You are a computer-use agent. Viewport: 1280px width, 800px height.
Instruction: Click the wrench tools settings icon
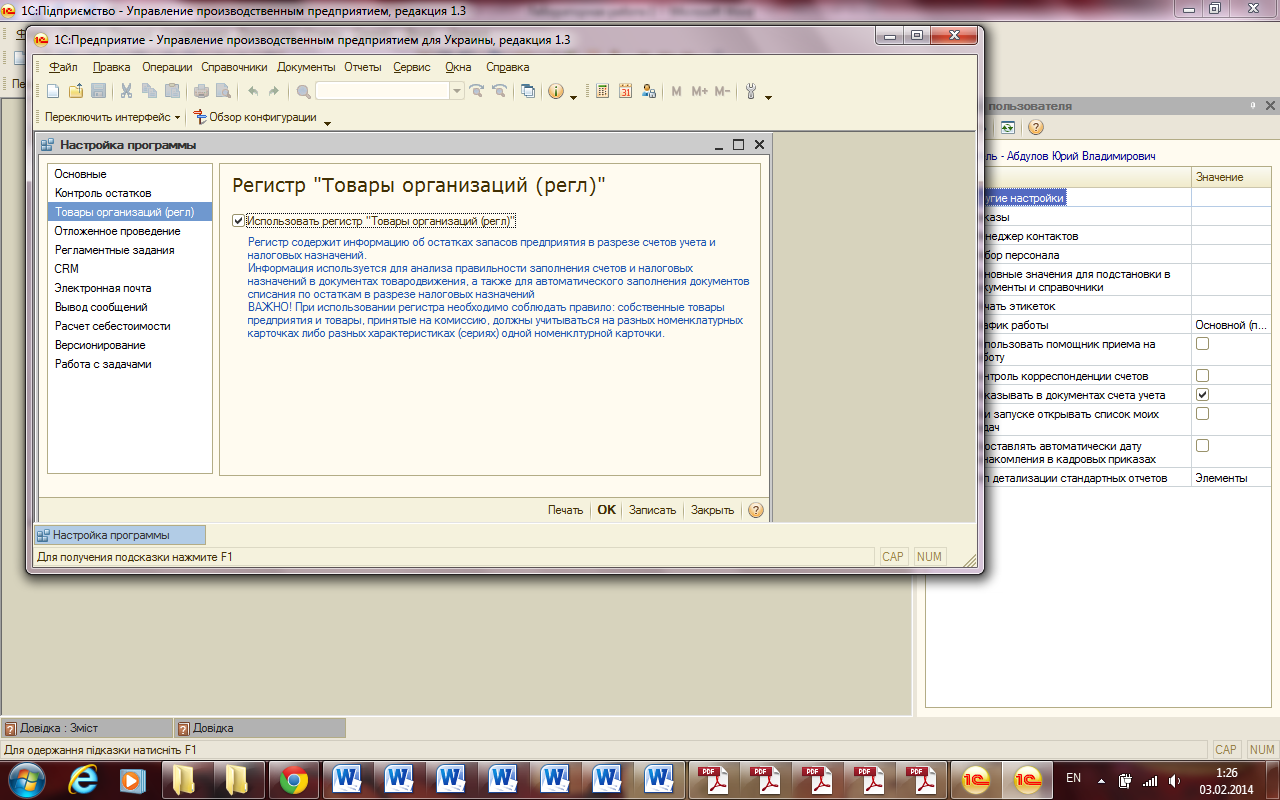click(x=751, y=91)
